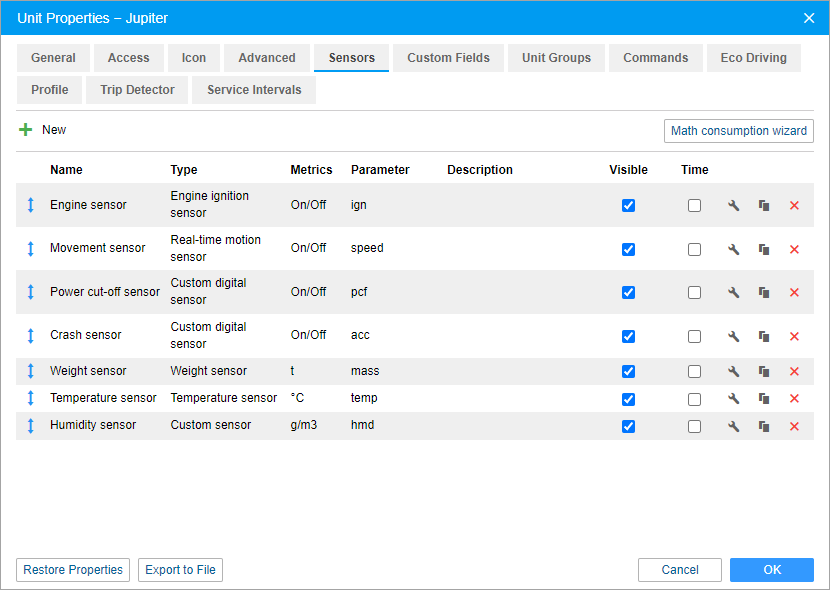The height and width of the screenshot is (590, 830).
Task: Enable Time checkbox for Movement sensor
Action: coord(694,249)
